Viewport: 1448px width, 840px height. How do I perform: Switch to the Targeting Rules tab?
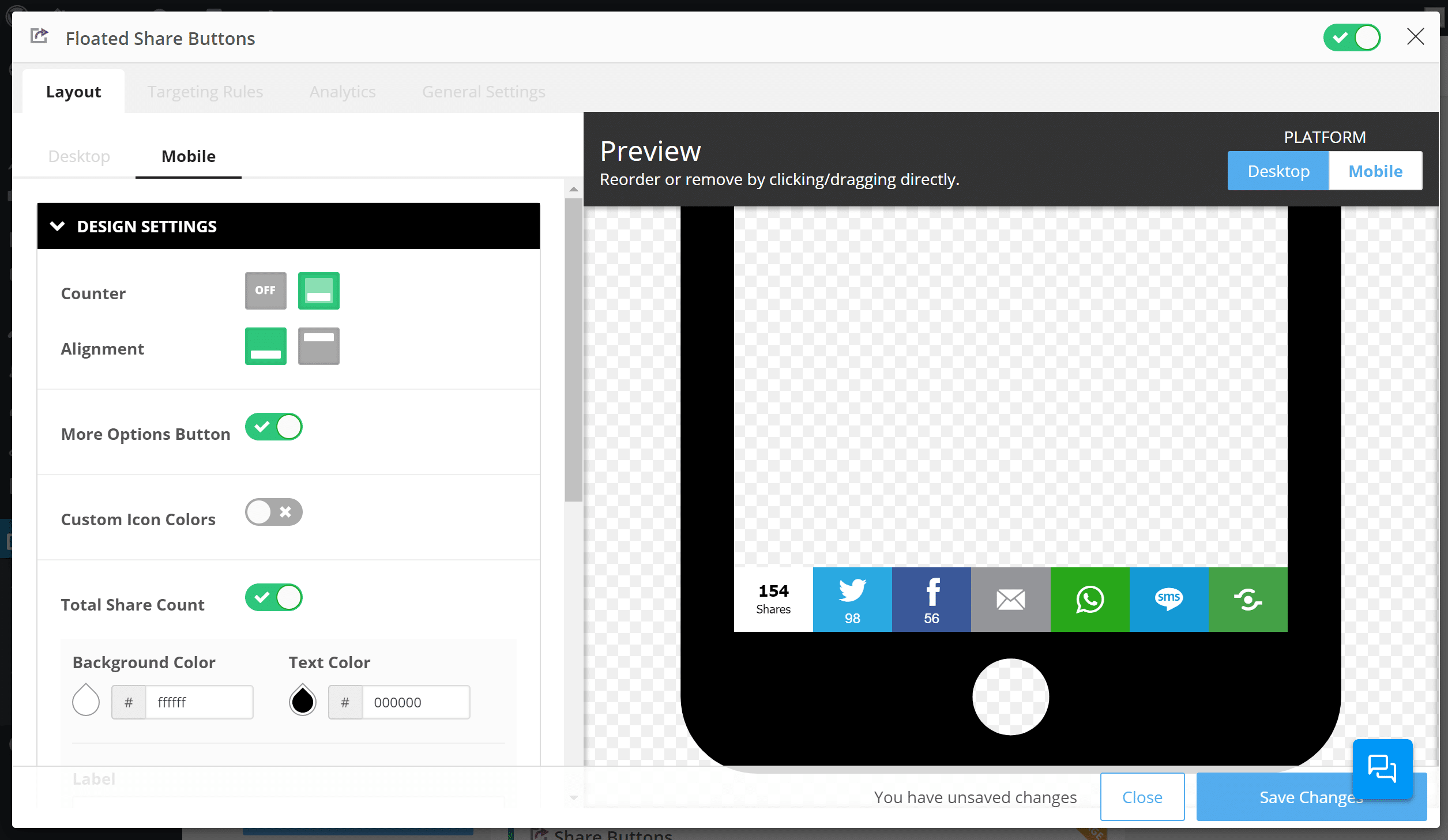(x=205, y=91)
